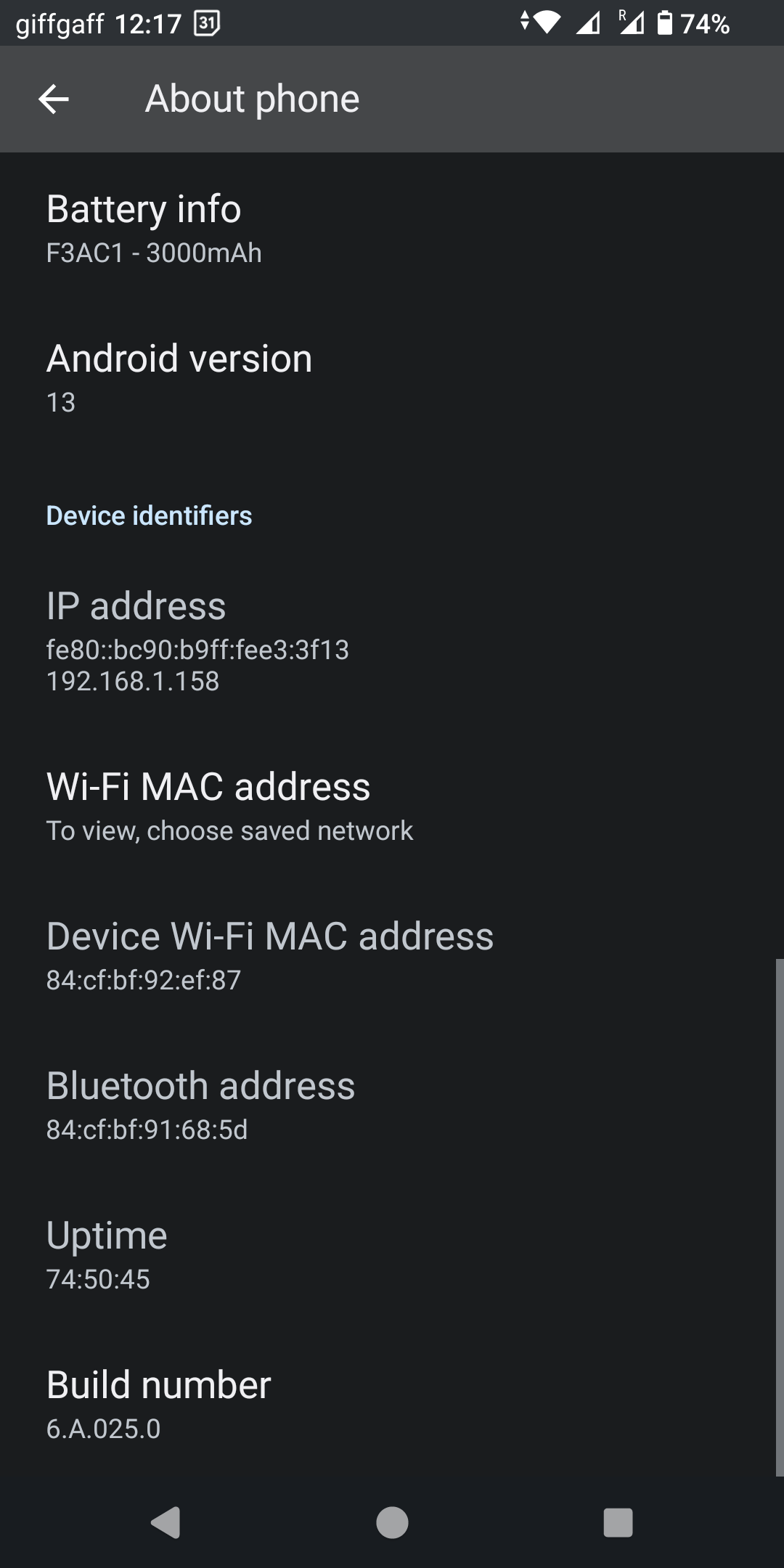This screenshot has height=1568, width=784.
Task: Select the Bluetooth address entry
Action: (x=392, y=1106)
